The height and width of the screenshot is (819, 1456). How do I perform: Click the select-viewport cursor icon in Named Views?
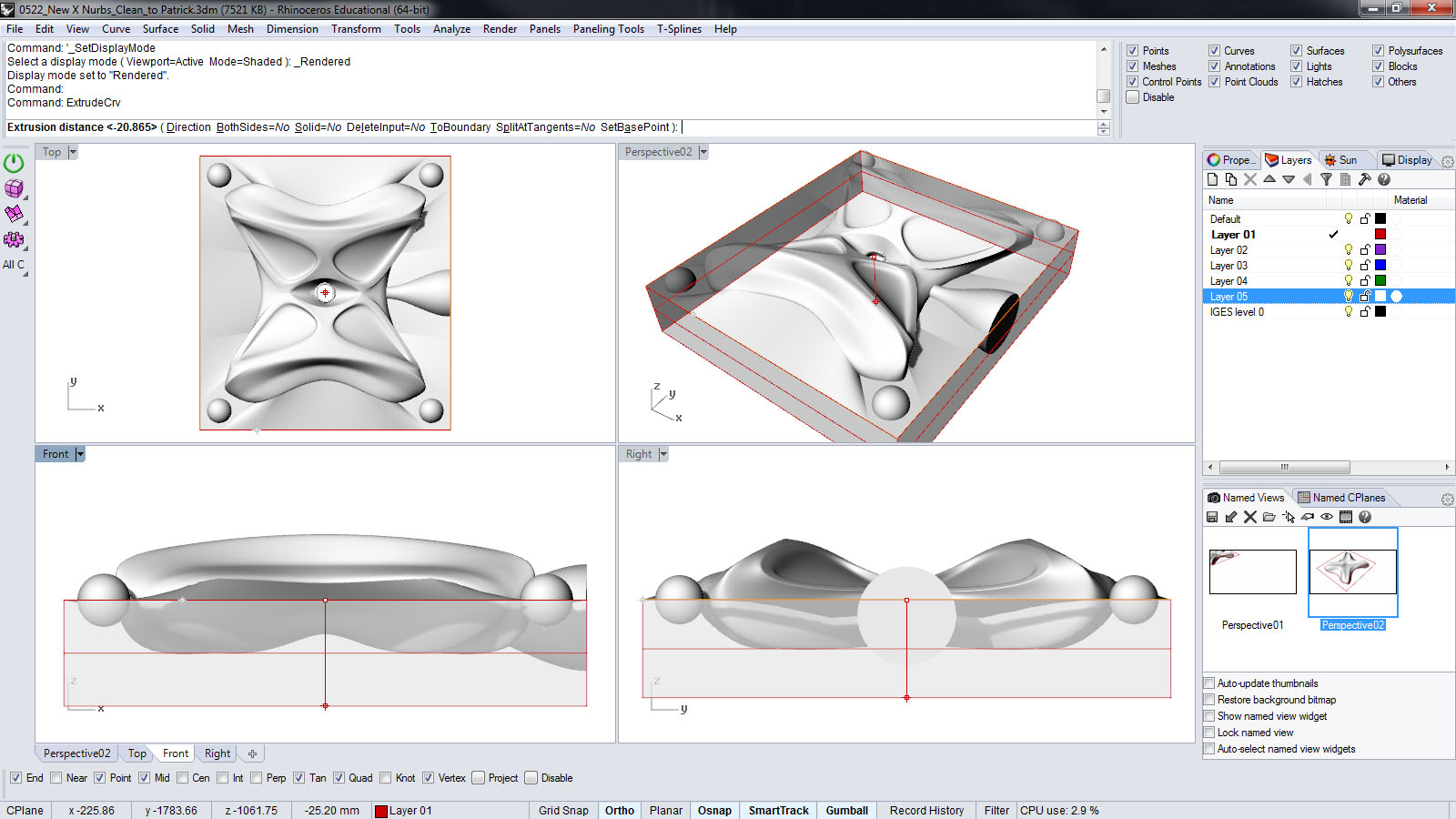point(1289,517)
